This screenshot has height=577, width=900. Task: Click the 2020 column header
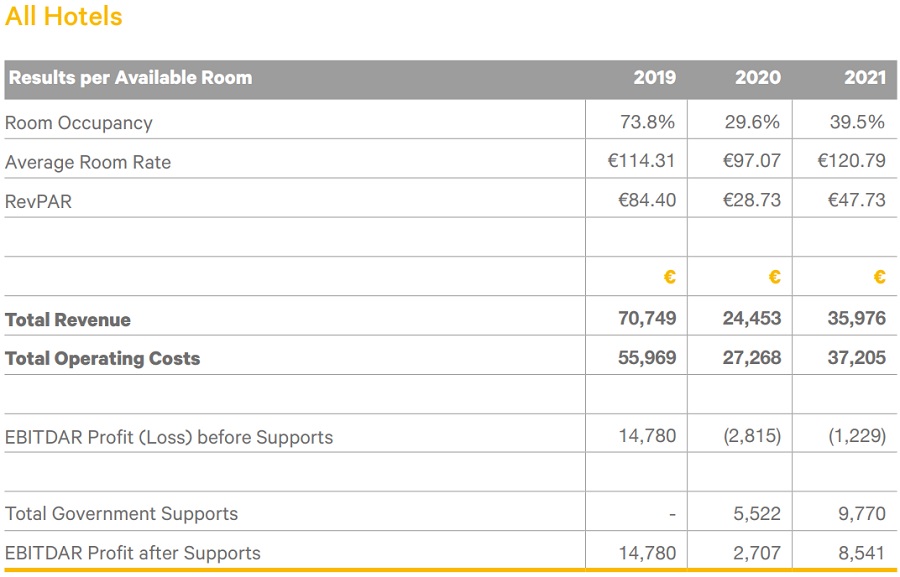click(758, 78)
